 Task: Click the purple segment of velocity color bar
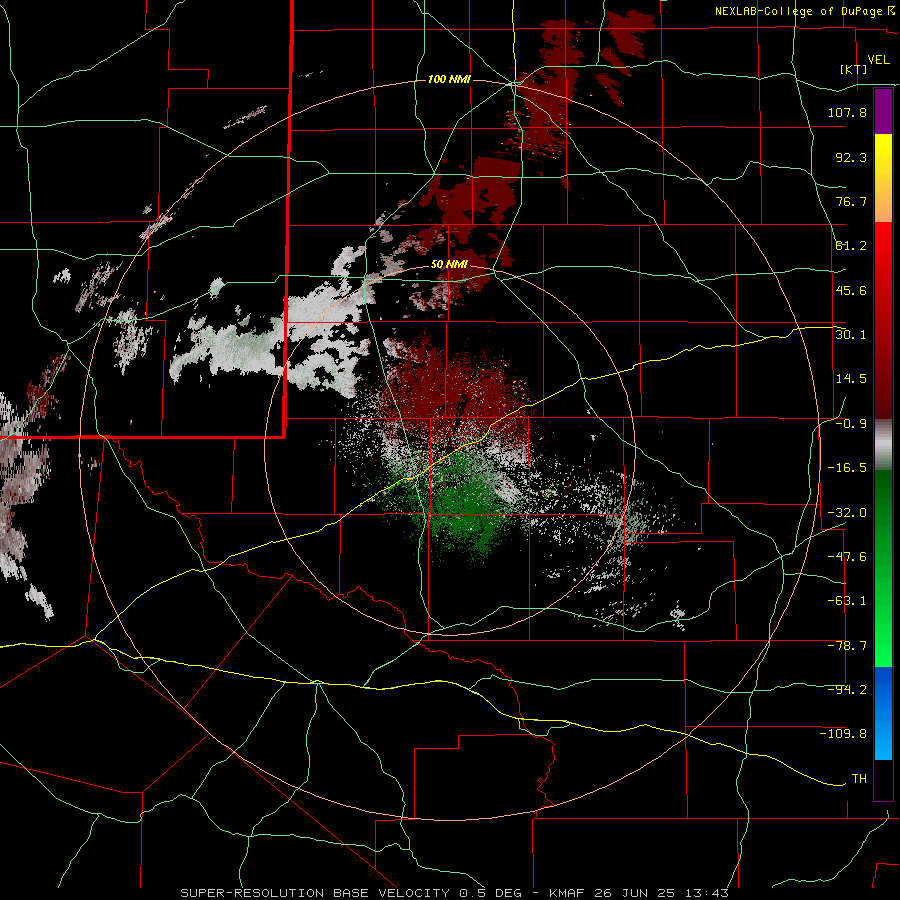(x=883, y=111)
